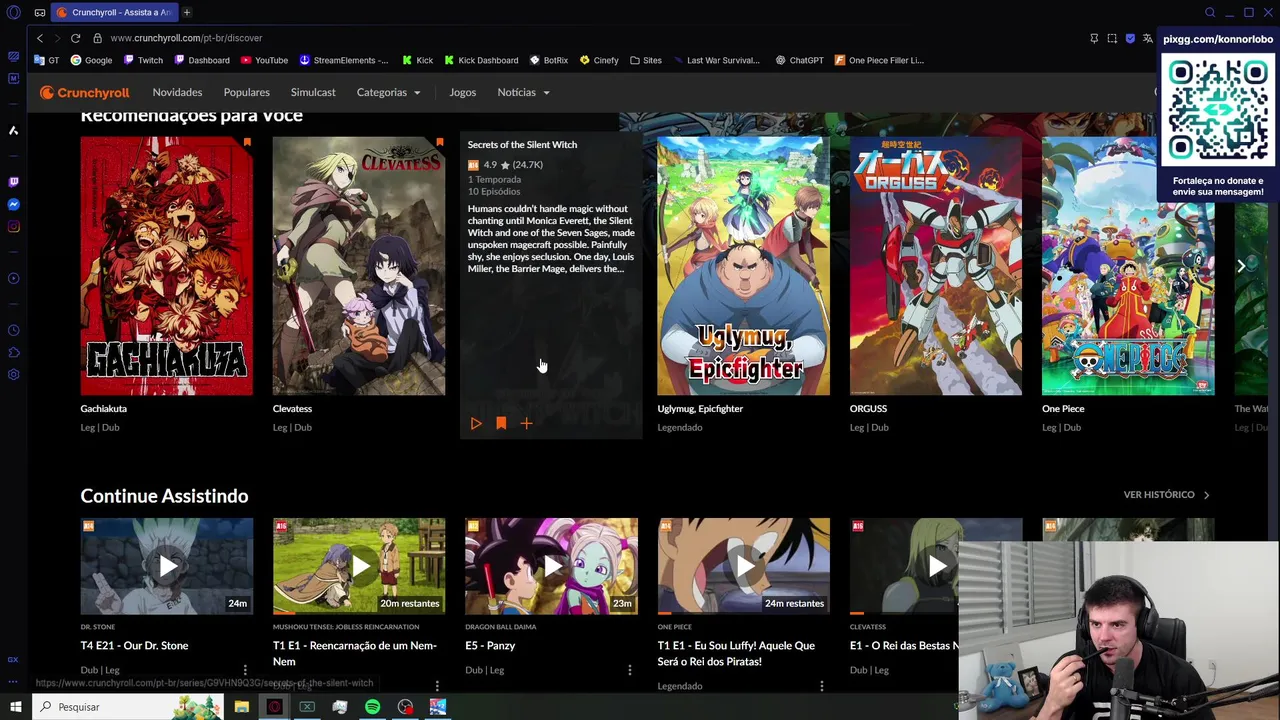Reload the current page
Image resolution: width=1280 pixels, height=720 pixels.
(x=75, y=38)
